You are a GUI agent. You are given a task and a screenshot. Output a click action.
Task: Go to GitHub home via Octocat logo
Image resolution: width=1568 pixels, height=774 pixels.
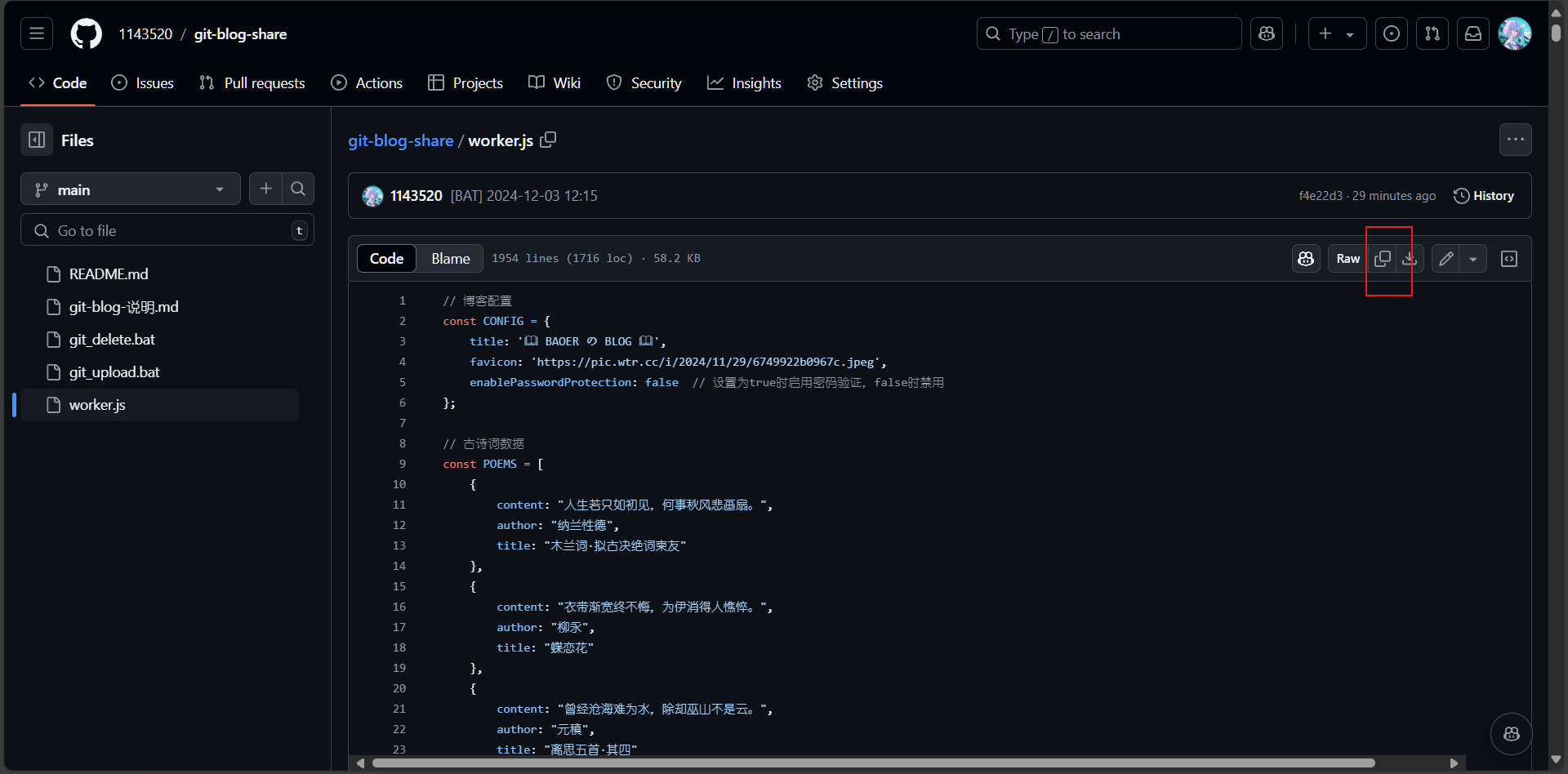[87, 33]
